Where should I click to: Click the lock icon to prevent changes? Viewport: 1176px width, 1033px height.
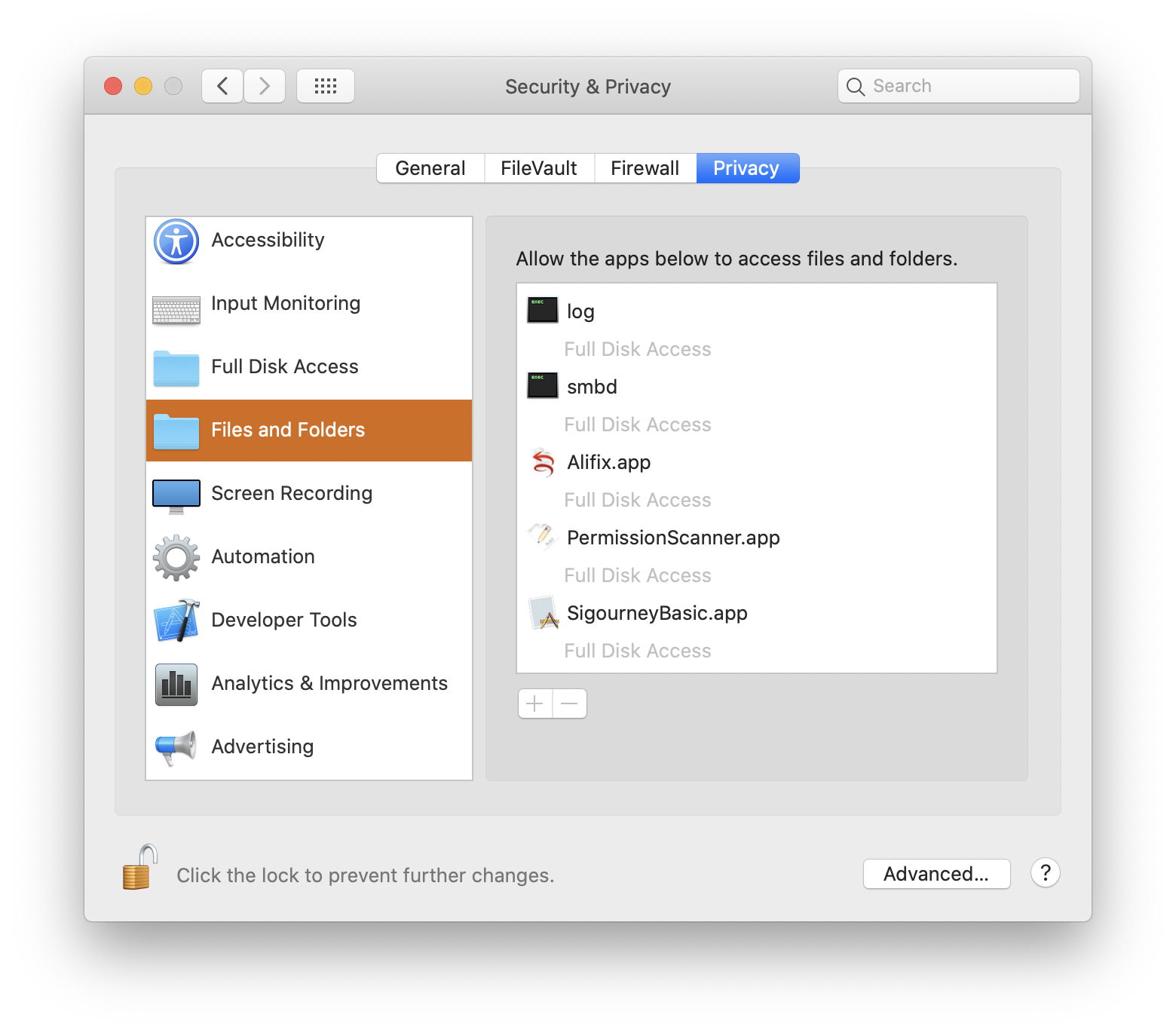coord(139,868)
